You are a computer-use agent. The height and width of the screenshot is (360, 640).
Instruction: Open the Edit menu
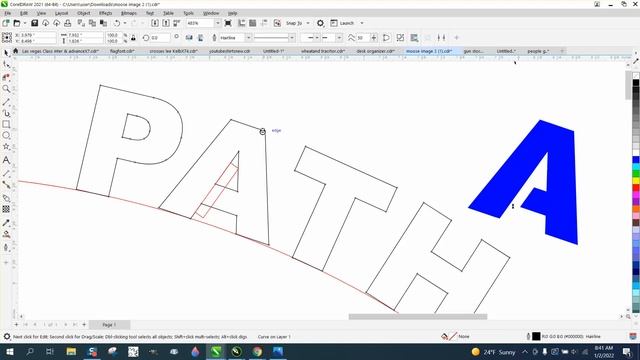click(24, 13)
